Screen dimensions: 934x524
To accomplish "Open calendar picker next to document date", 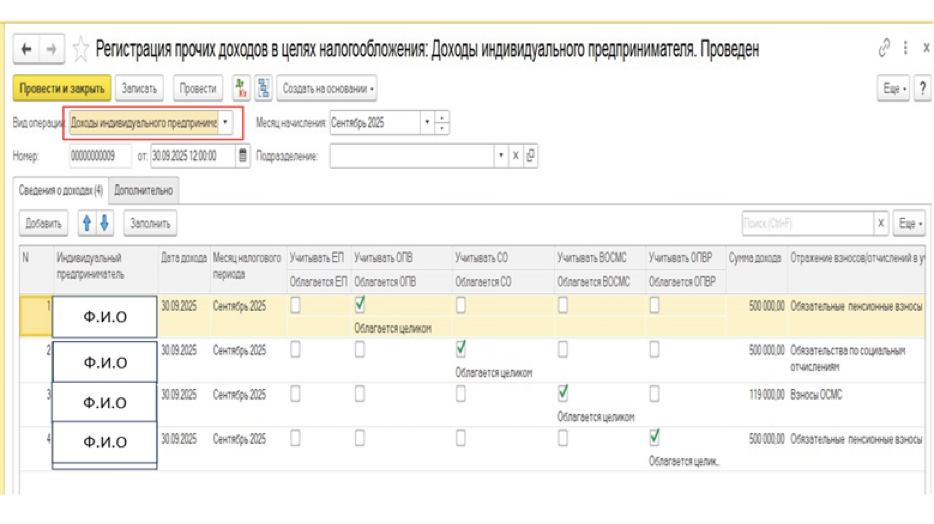I will (x=243, y=155).
